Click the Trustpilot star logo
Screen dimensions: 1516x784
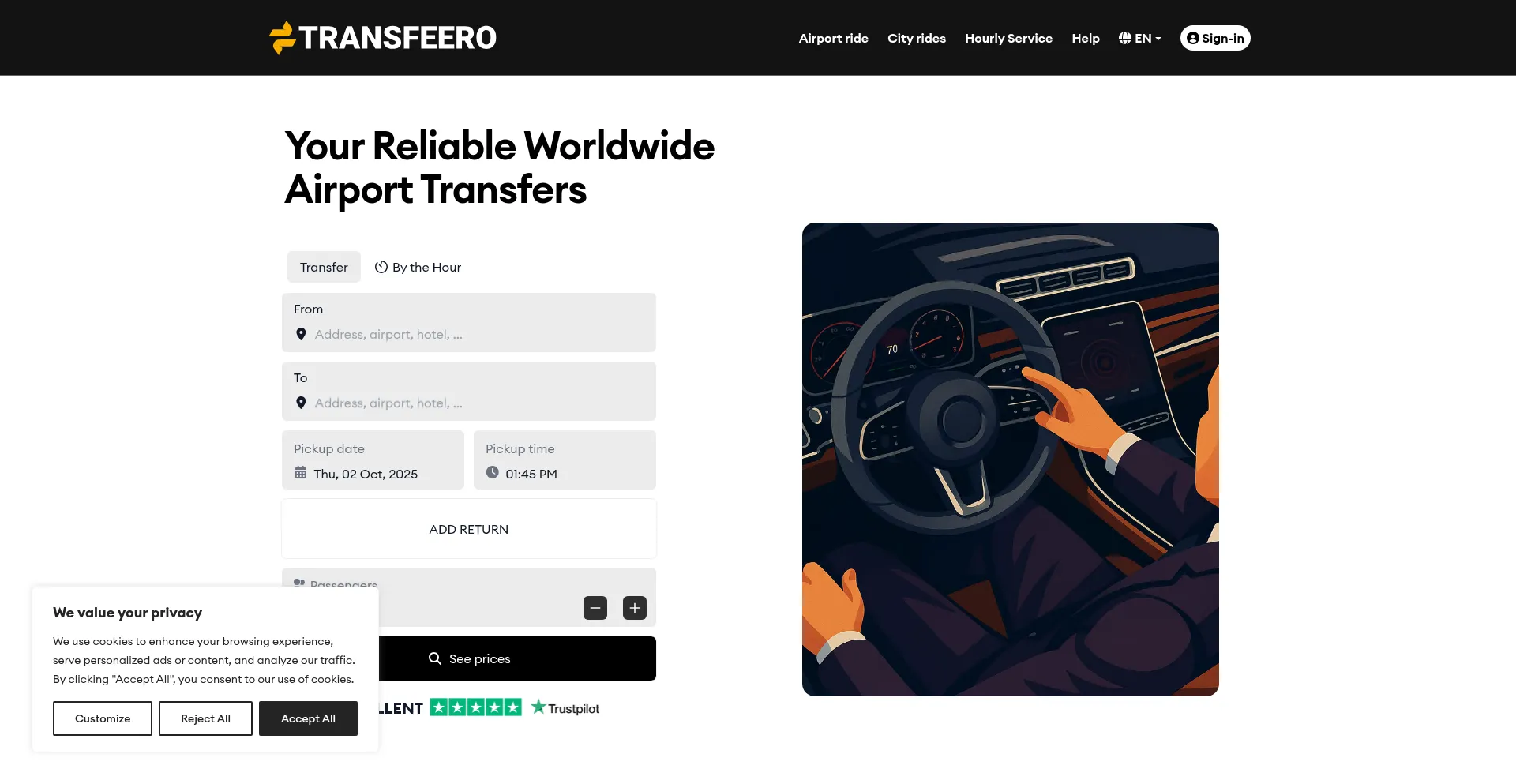pyautogui.click(x=538, y=707)
